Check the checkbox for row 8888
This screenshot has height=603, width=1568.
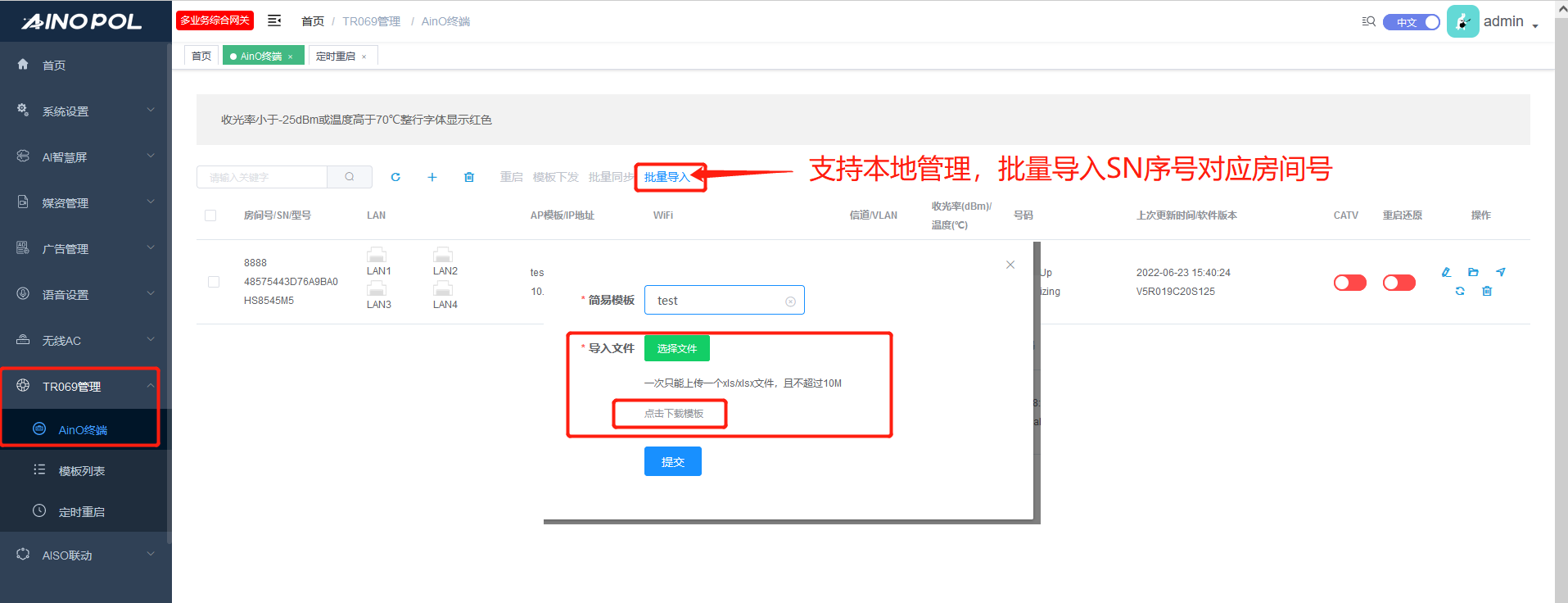point(214,282)
